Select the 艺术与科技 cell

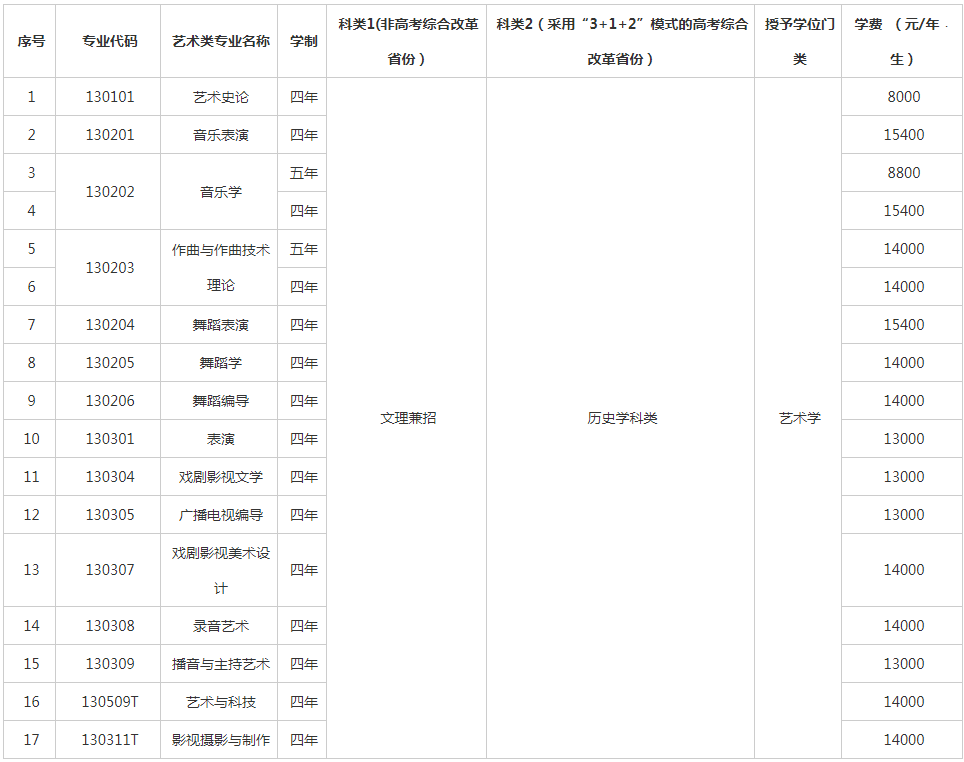[x=221, y=702]
